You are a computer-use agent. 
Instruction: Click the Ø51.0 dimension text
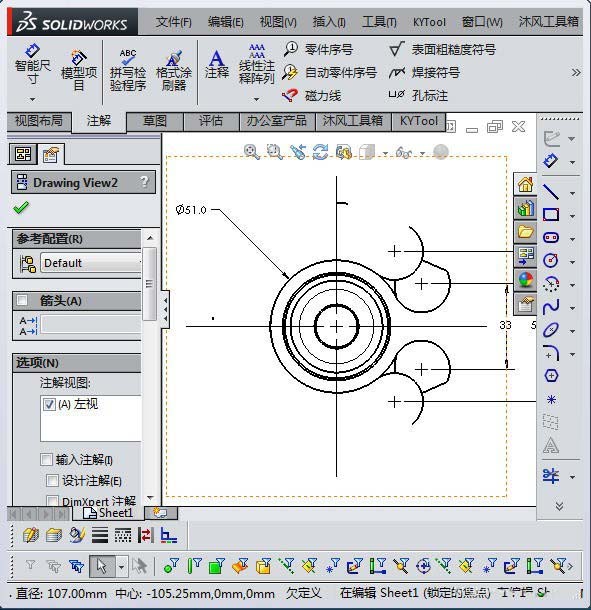[191, 210]
